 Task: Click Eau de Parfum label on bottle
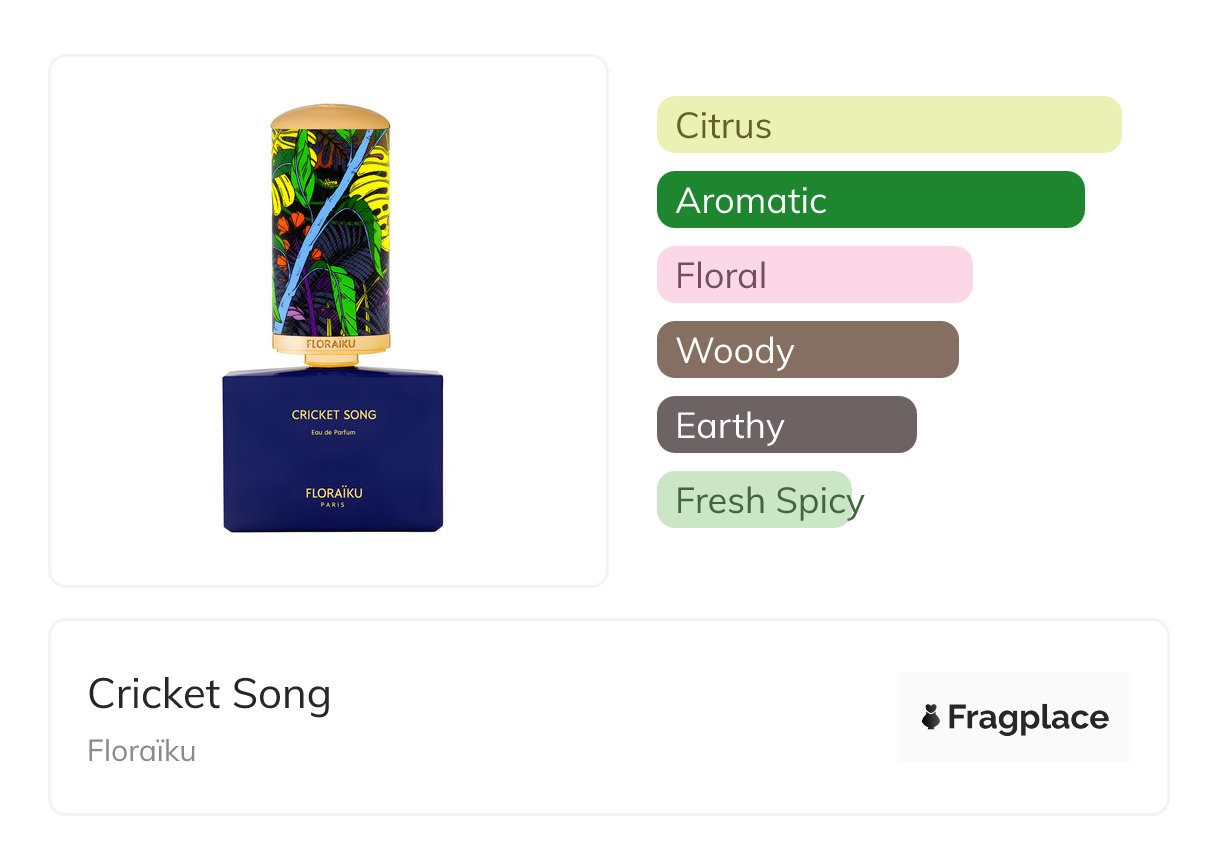tap(334, 432)
